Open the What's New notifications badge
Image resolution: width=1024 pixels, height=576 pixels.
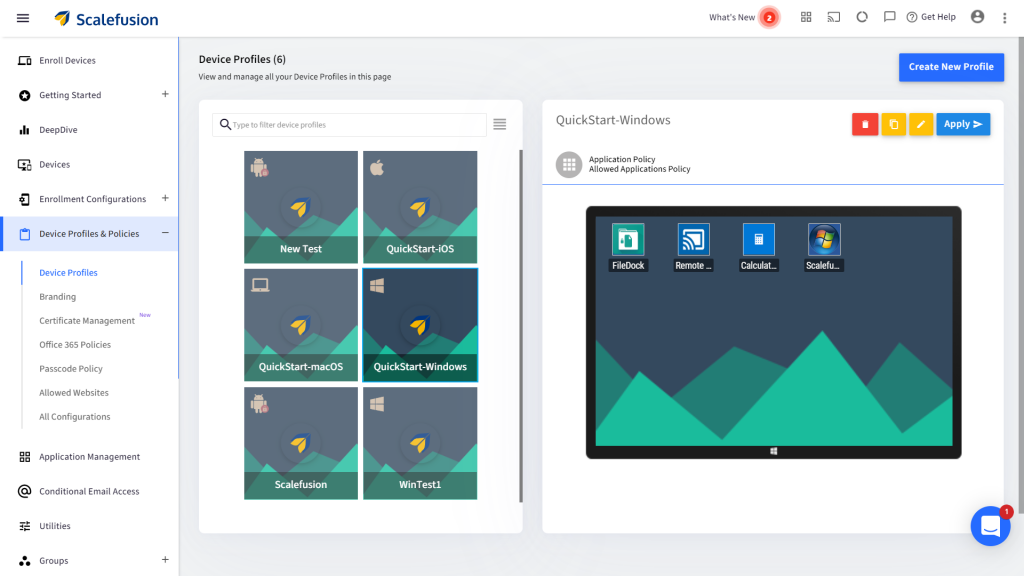[769, 18]
